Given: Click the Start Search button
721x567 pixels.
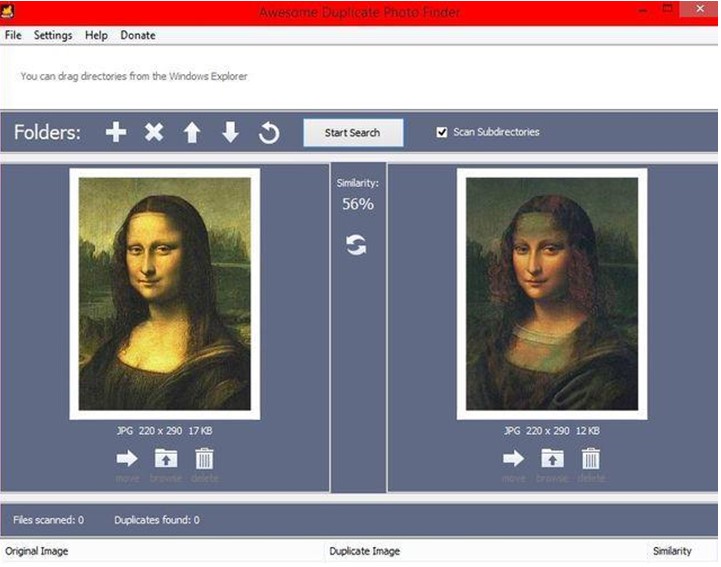Looking at the screenshot, I should (x=353, y=133).
